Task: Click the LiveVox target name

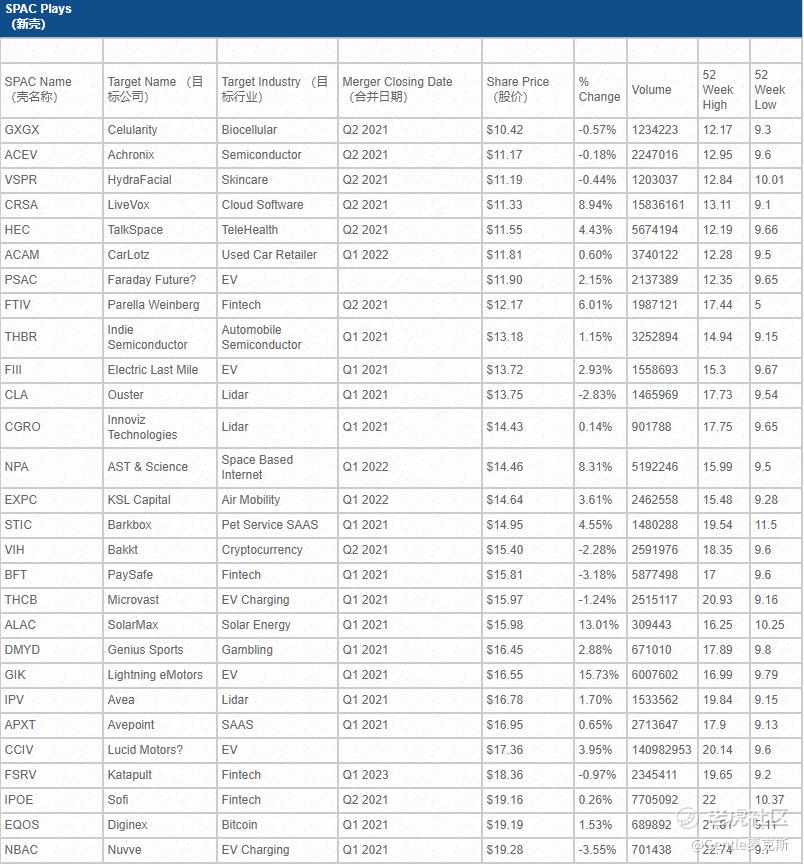Action: click(128, 205)
